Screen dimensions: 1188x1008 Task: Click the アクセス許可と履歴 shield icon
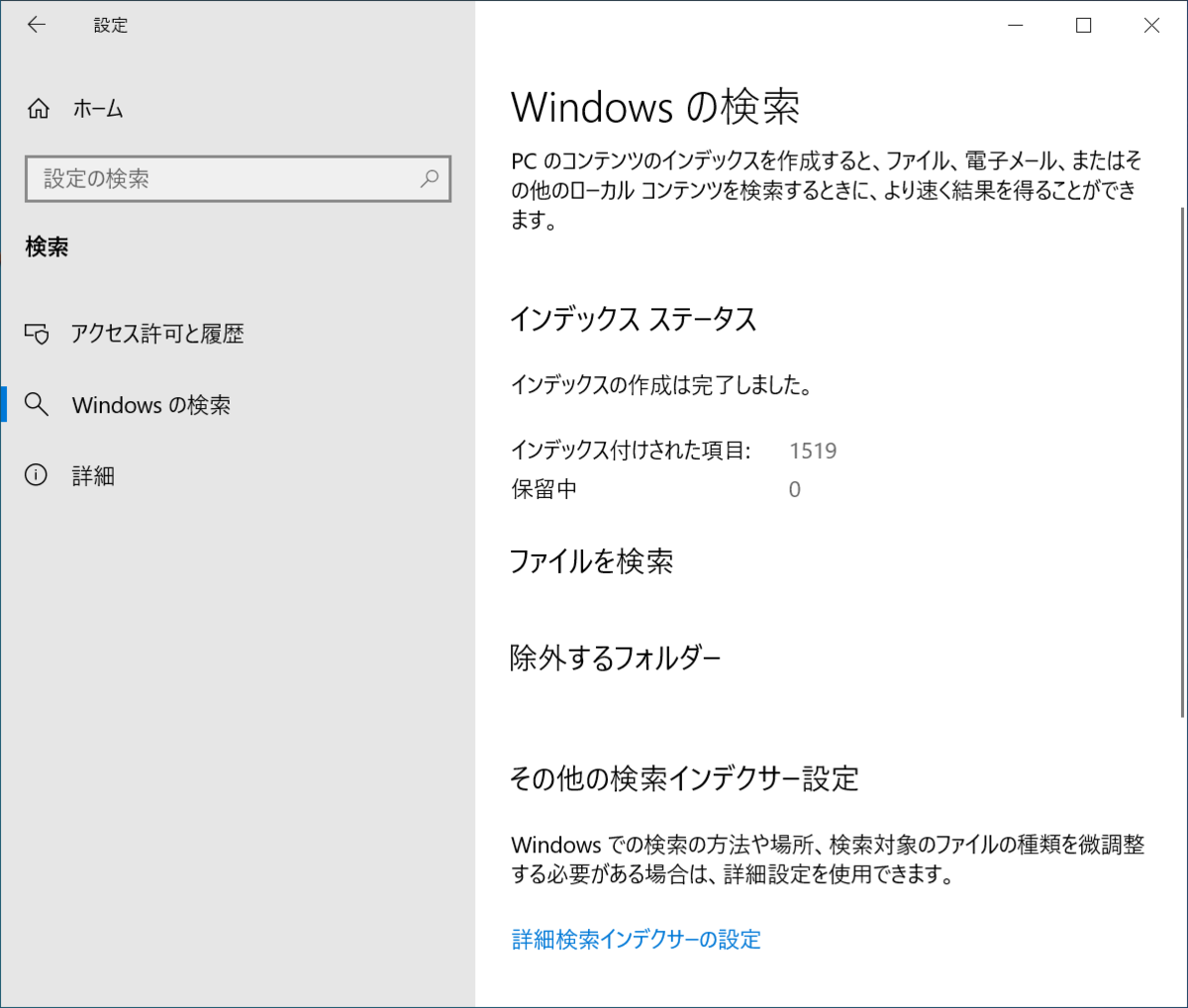(37, 334)
